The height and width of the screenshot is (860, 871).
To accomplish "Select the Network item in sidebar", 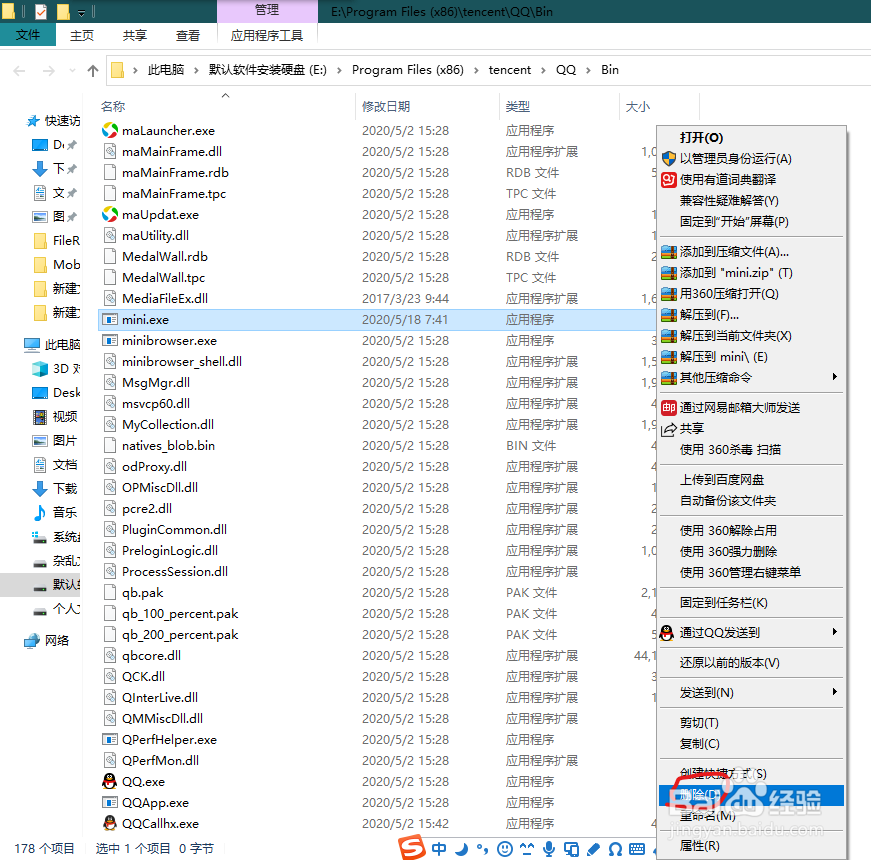I will [x=47, y=641].
